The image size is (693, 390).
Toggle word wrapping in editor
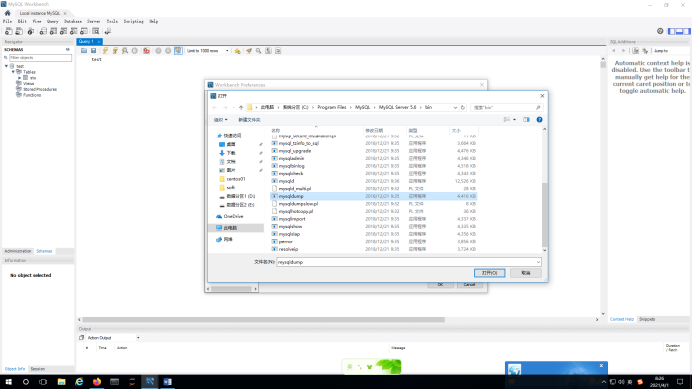278,51
